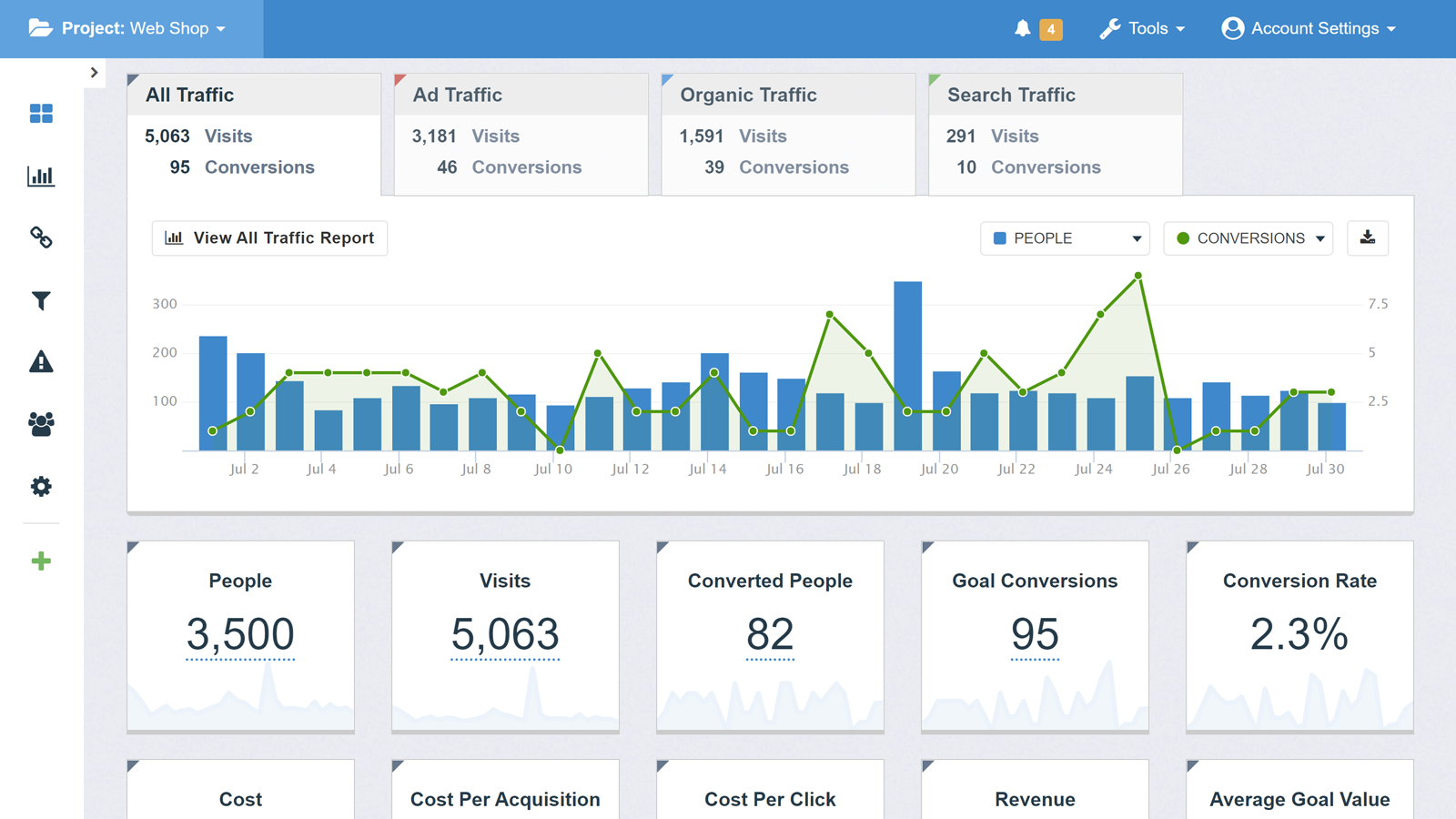Open the dashboard grid view
The width and height of the screenshot is (1456, 819).
coord(41,114)
